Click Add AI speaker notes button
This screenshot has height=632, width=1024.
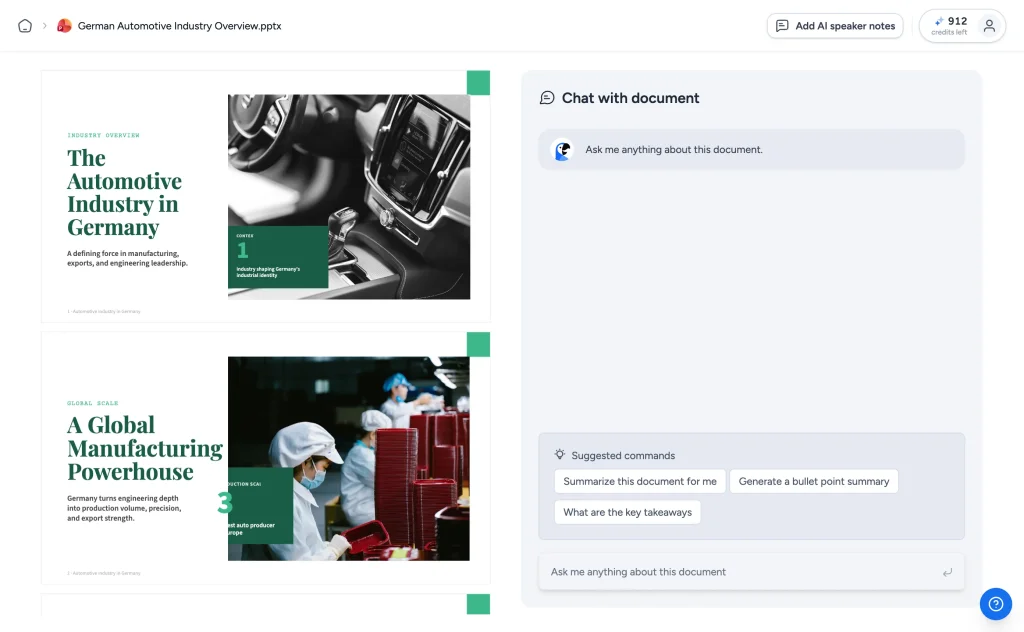pyautogui.click(x=835, y=26)
